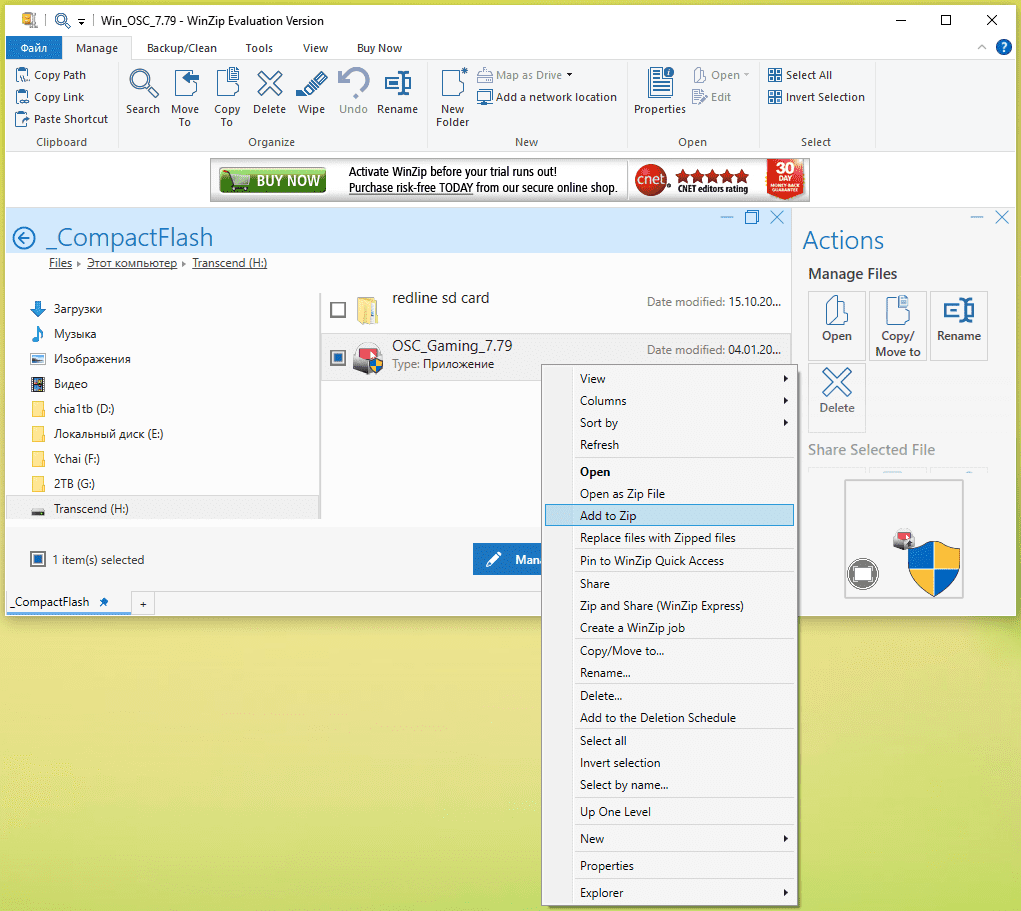The height and width of the screenshot is (911, 1021).
Task: Click the Copy To ribbon icon
Action: click(227, 84)
